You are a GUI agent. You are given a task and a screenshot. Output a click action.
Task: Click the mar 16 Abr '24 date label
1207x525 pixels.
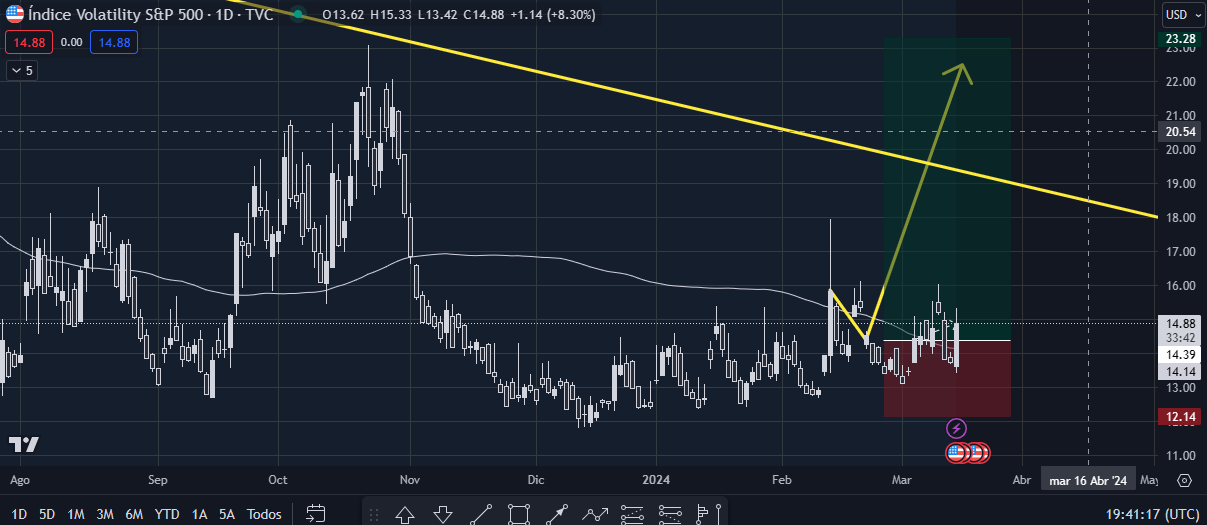tap(1087, 481)
